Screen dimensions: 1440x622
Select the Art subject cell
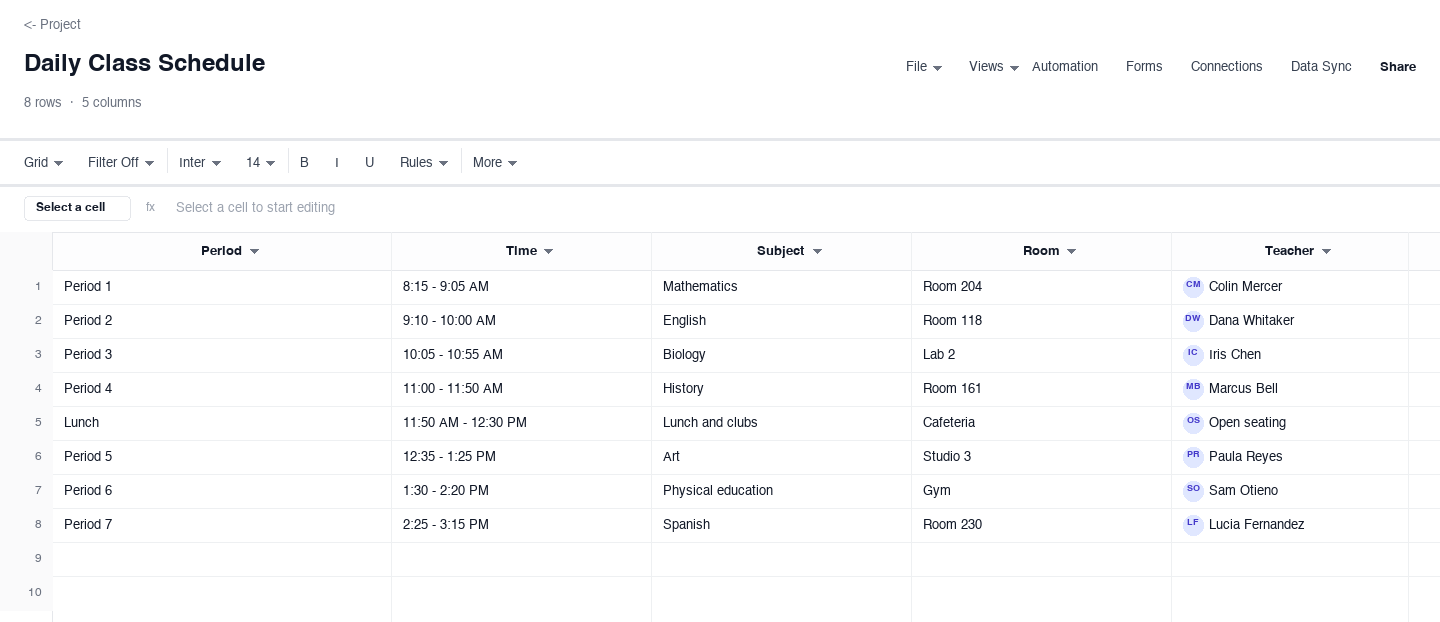pyautogui.click(x=781, y=457)
